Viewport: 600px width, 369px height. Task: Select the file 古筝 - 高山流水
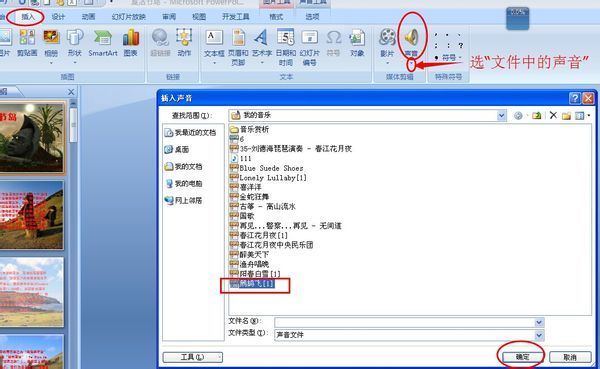tap(263, 206)
